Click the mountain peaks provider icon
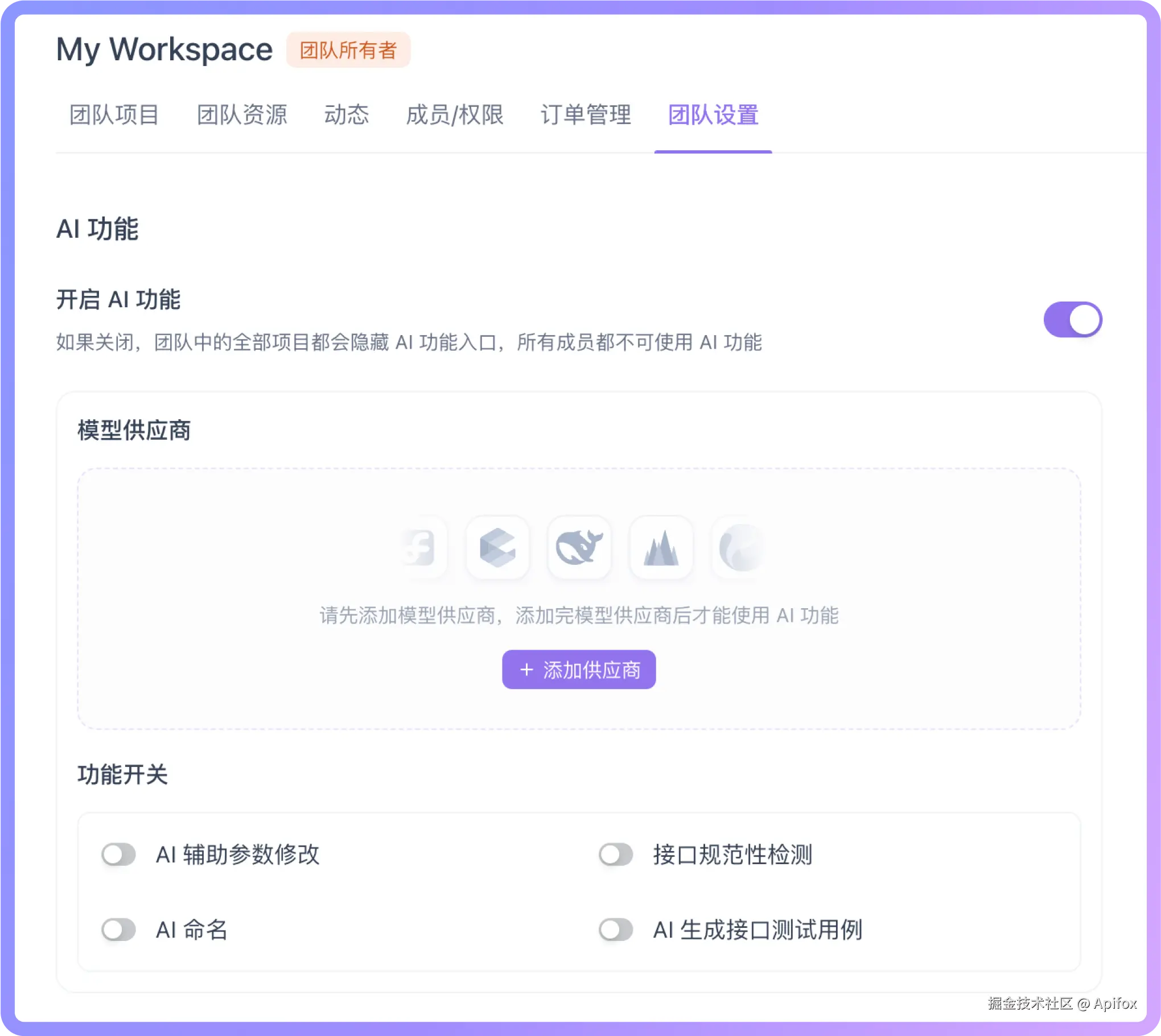Image resolution: width=1161 pixels, height=1036 pixels. [661, 548]
